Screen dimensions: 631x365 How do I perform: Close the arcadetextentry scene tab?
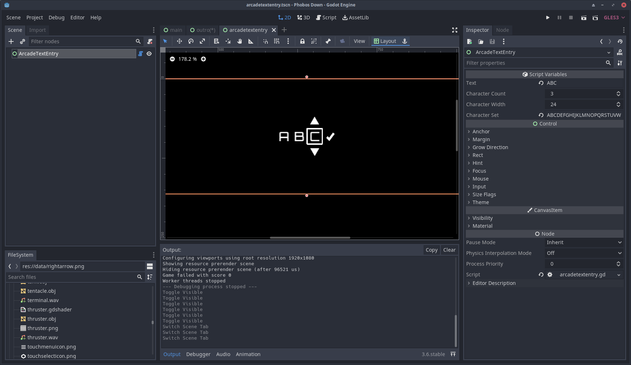tap(274, 30)
